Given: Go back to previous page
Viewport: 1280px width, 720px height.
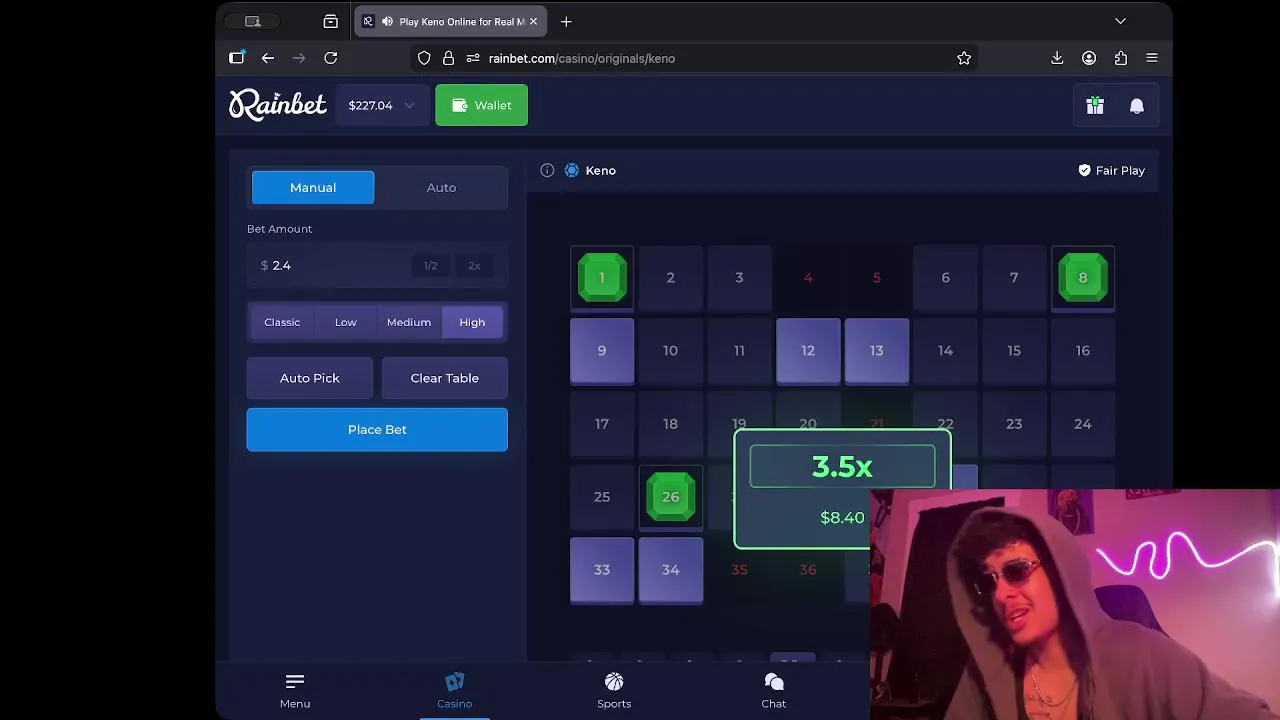Looking at the screenshot, I should tap(268, 58).
